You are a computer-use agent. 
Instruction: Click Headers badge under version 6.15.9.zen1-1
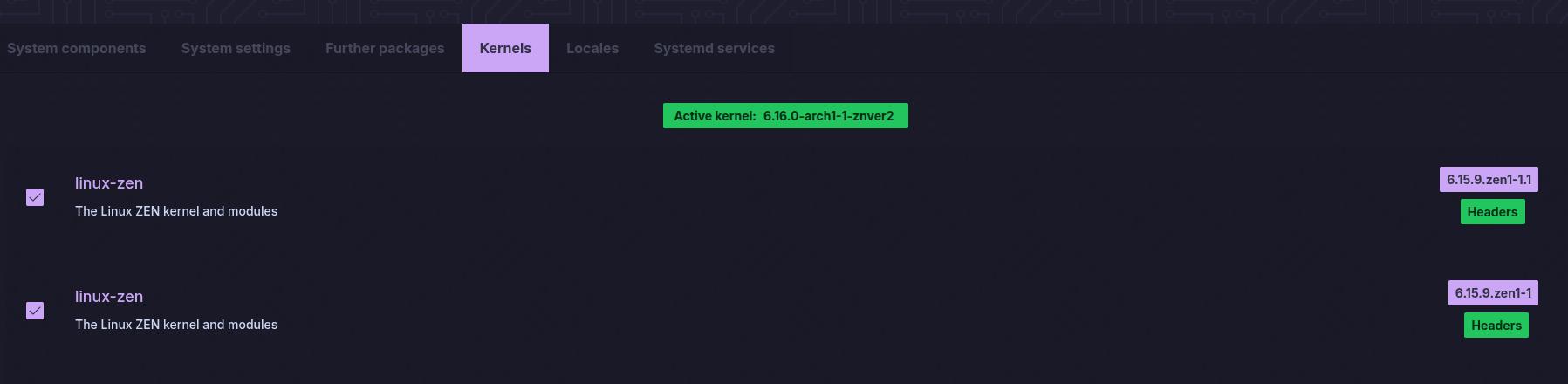[x=1496, y=326]
